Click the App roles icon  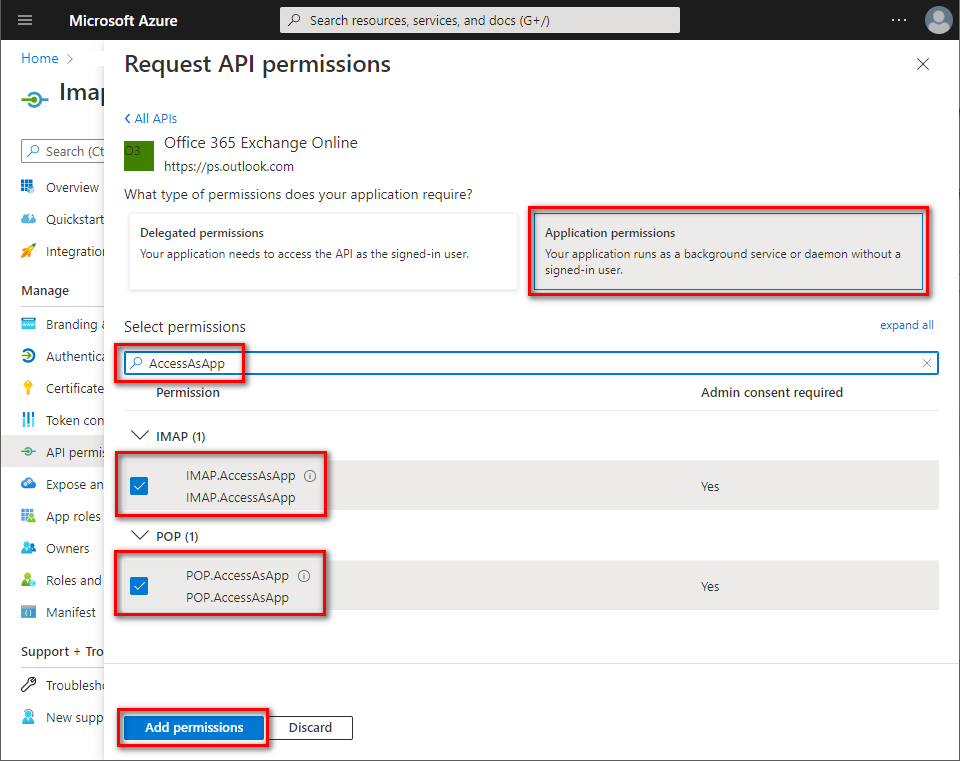pyautogui.click(x=28, y=515)
